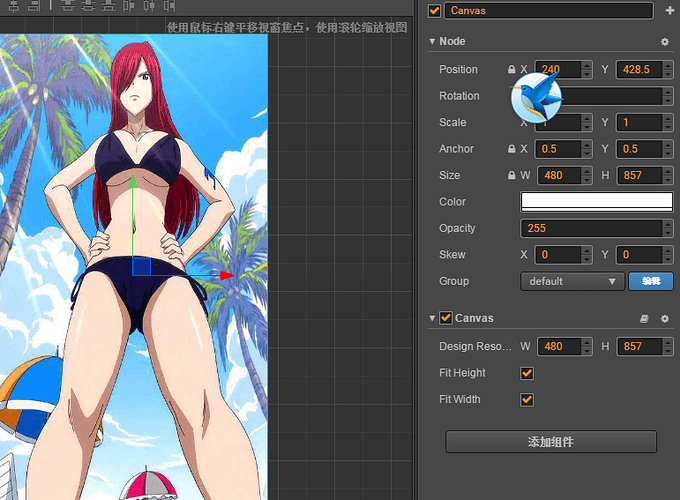Increase Size W with up stepper arrow

pyautogui.click(x=587, y=171)
